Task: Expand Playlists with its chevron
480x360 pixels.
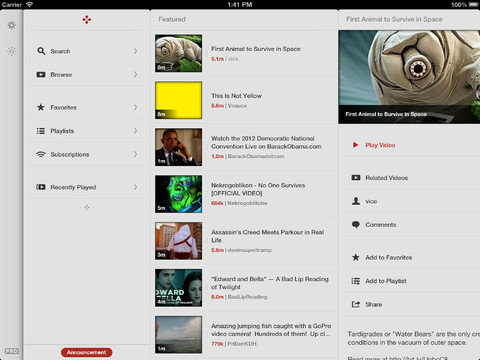Action: 135,131
